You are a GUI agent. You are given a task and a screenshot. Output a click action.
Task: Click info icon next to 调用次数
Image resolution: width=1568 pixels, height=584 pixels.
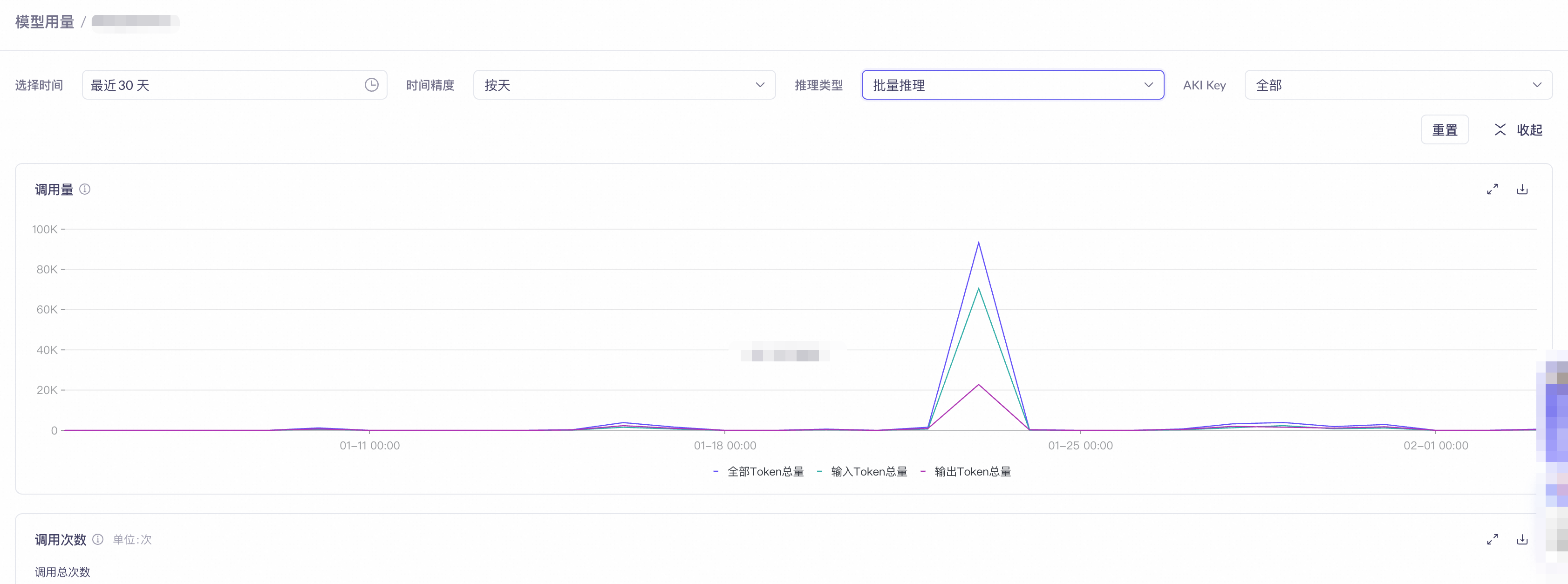pyautogui.click(x=98, y=539)
